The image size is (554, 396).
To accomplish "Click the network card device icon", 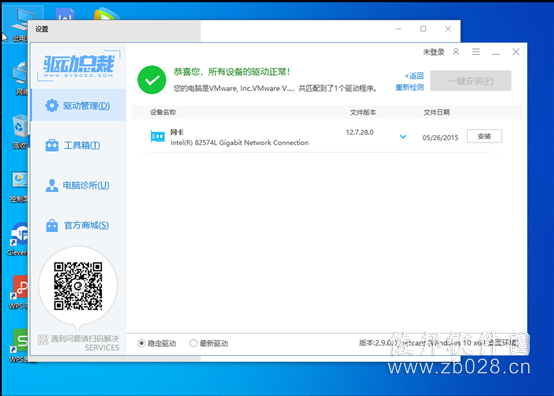I will 158,137.
